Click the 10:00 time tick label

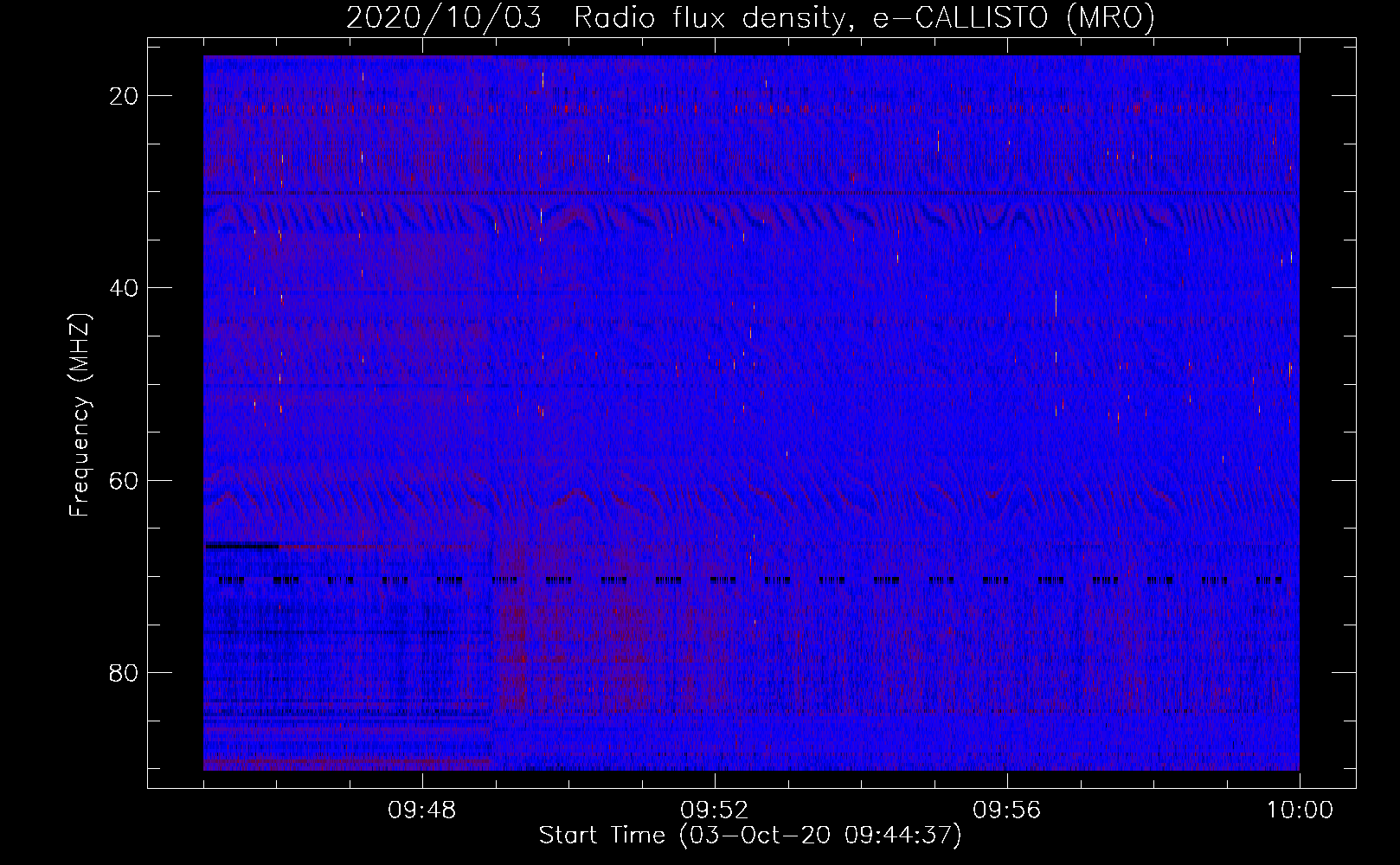1300,811
